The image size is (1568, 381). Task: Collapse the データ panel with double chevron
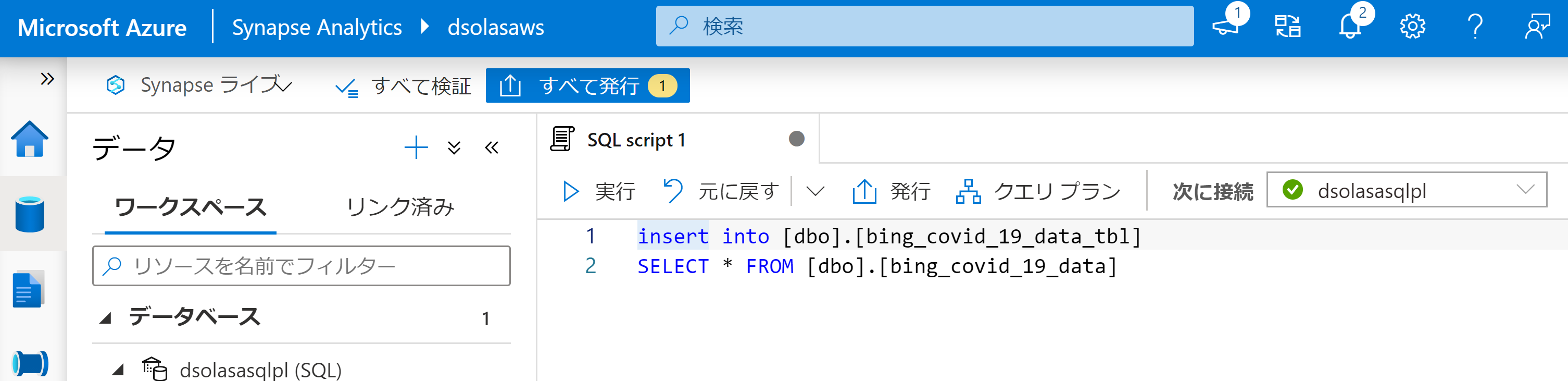tap(492, 148)
